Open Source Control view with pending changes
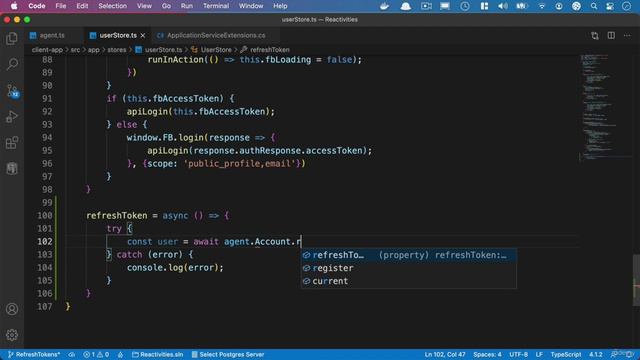 (x=12, y=91)
